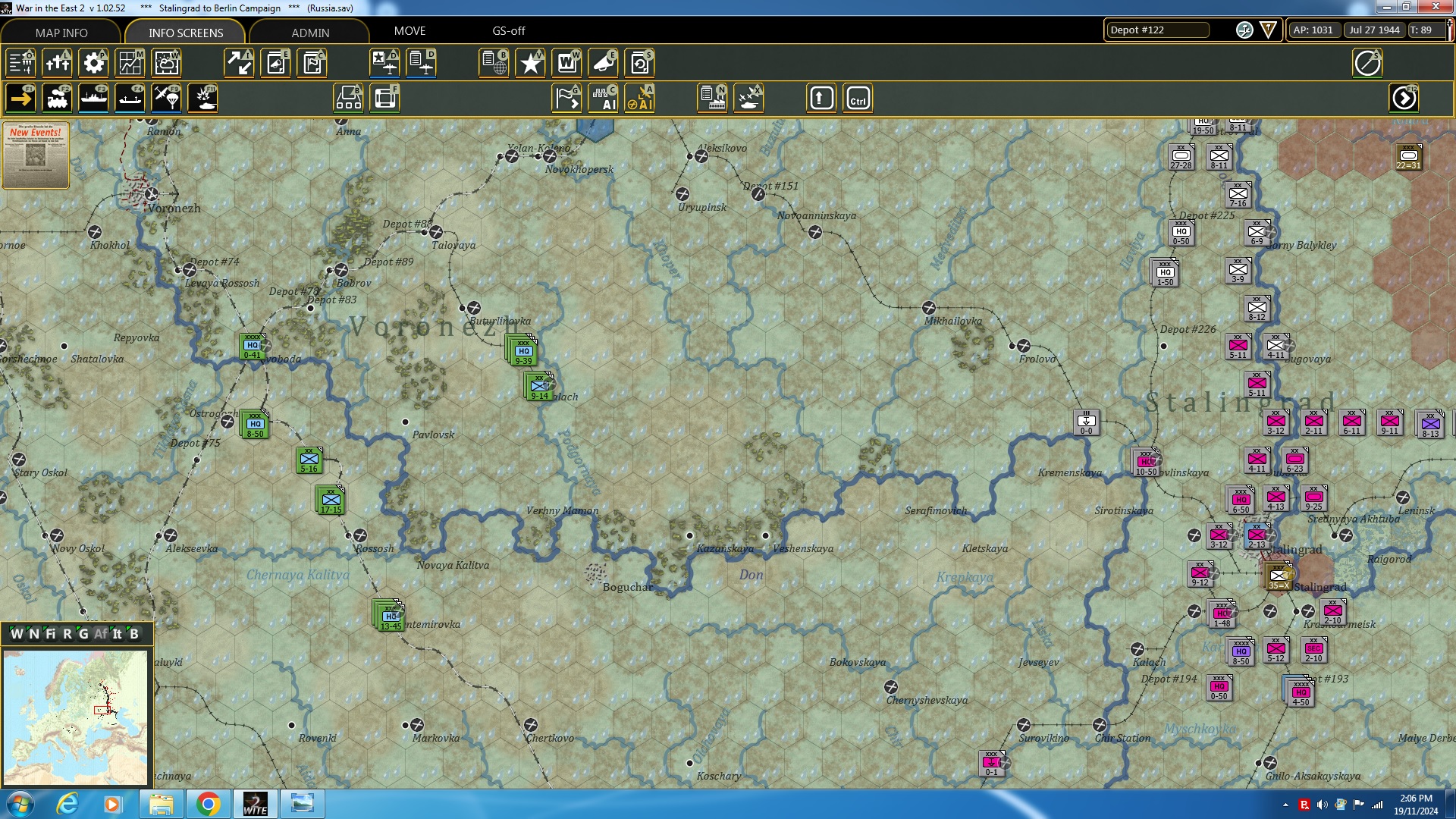Open air doctrine icon with star and plane
The height and width of the screenshot is (819, 1456).
tap(385, 63)
